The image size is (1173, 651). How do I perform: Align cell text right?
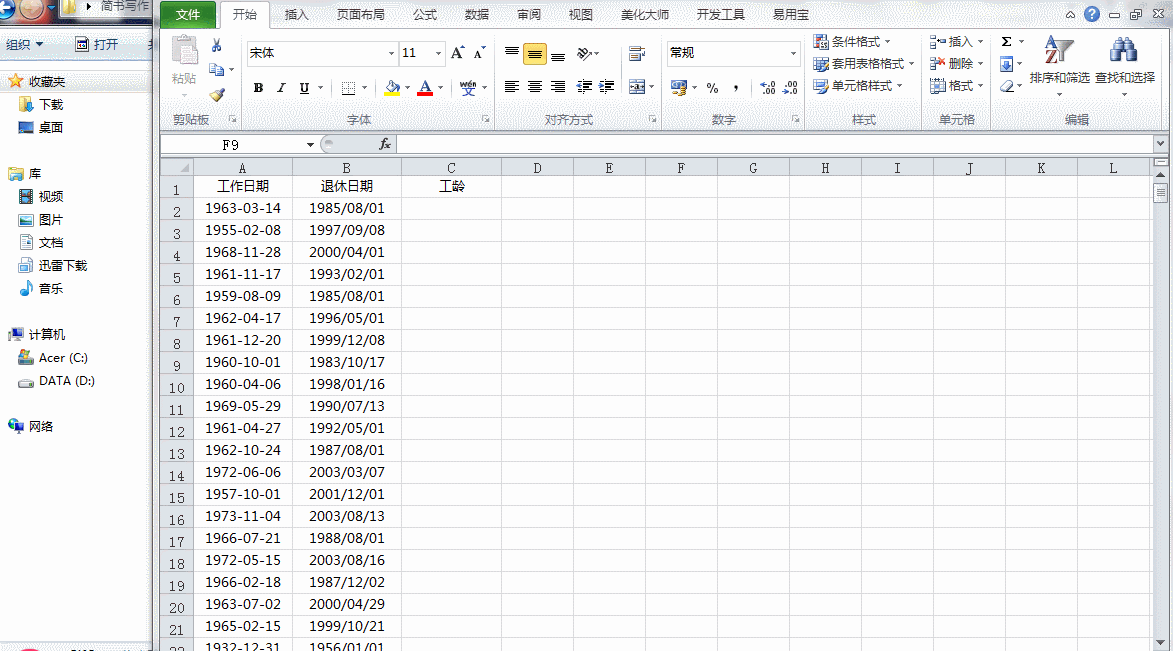[x=558, y=87]
